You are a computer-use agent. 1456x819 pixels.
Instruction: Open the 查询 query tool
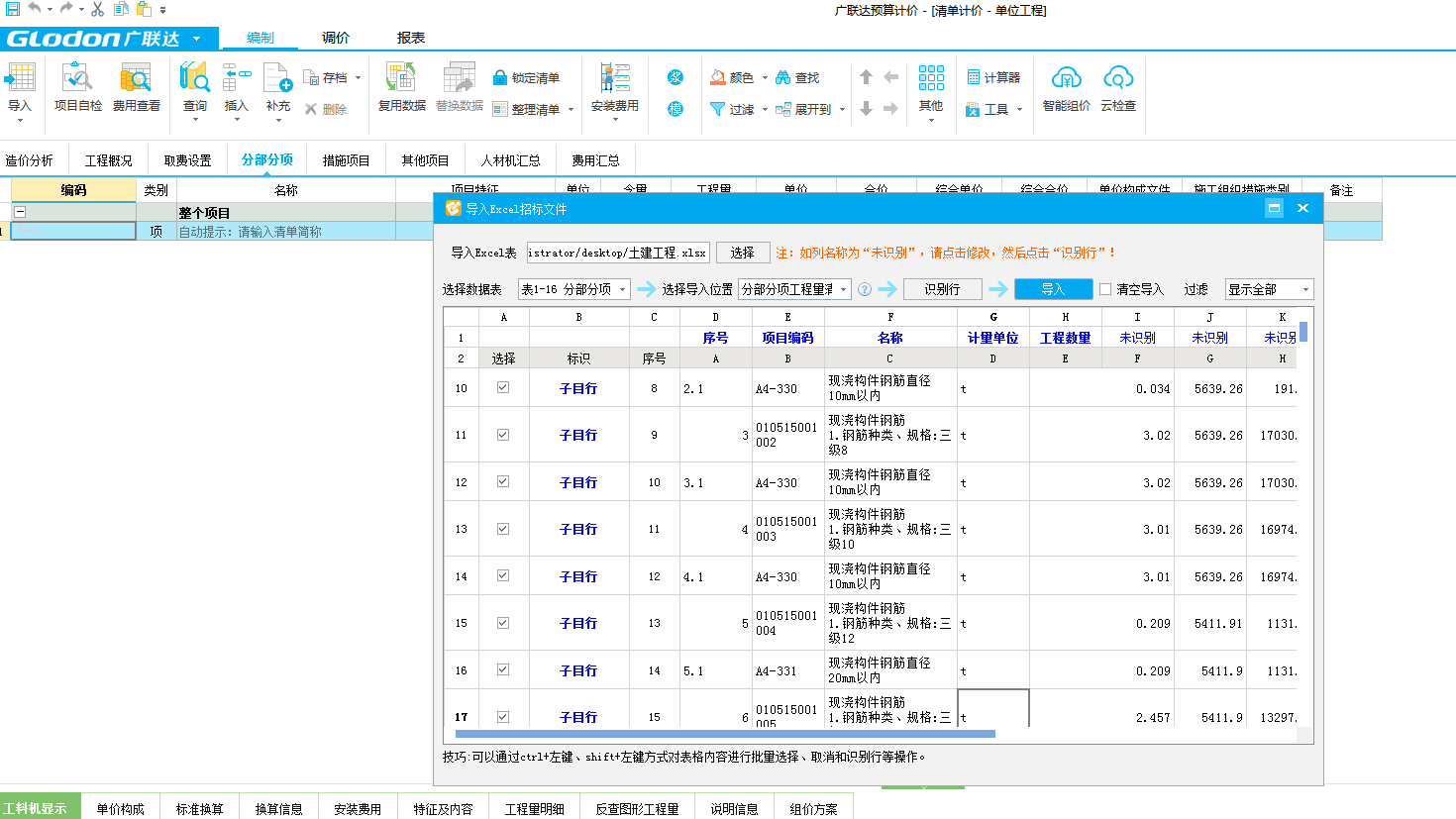coord(195,91)
